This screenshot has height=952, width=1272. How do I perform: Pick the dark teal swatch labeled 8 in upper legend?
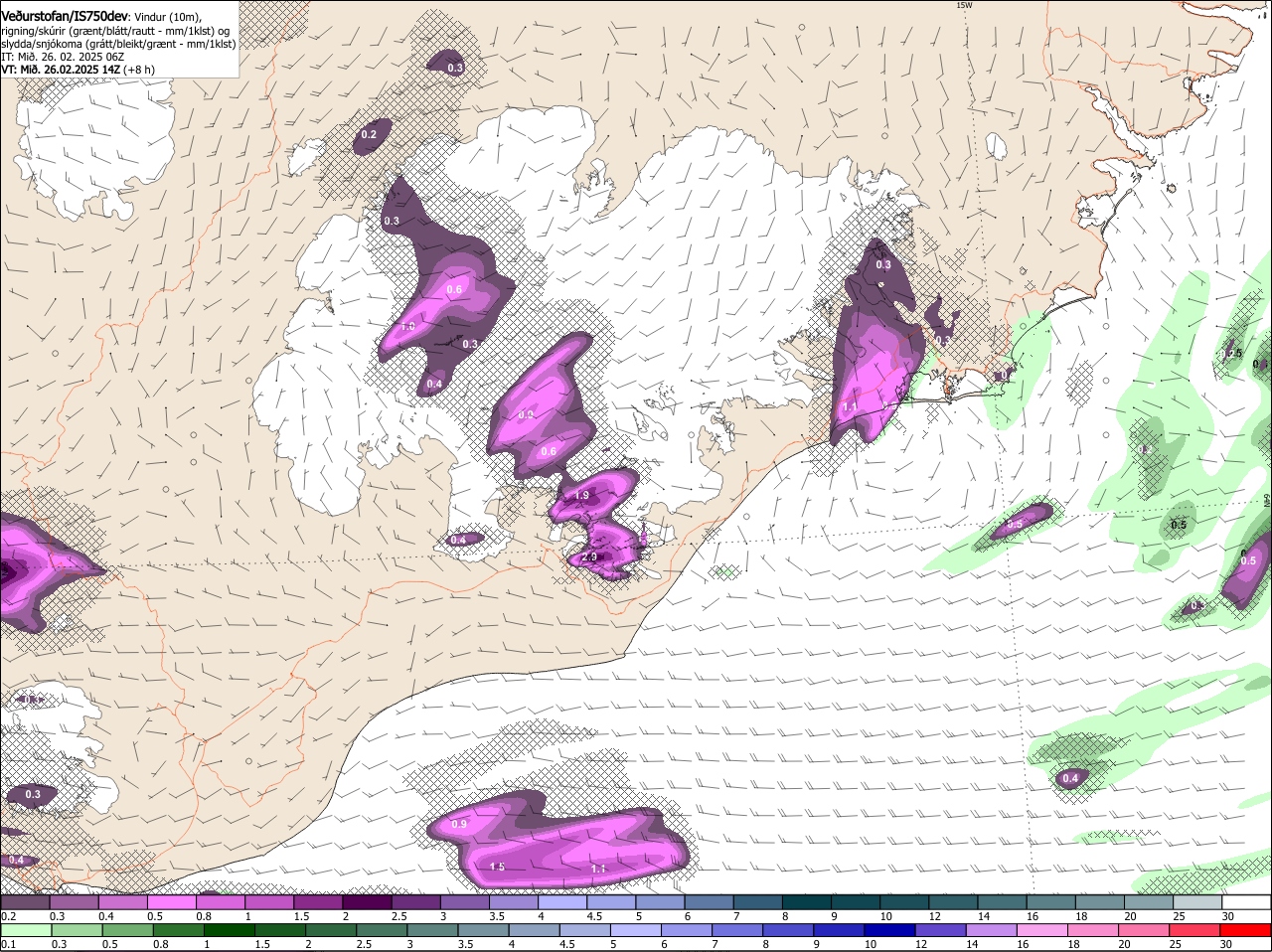807,902
